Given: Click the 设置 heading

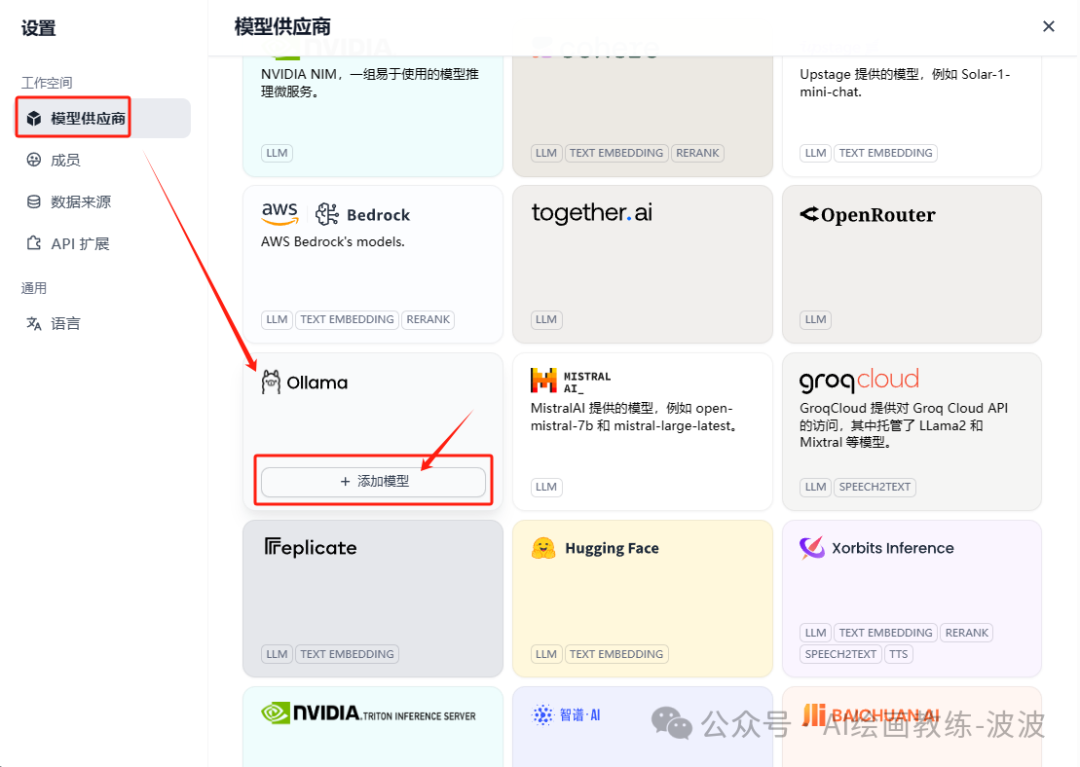Looking at the screenshot, I should tap(39, 28).
